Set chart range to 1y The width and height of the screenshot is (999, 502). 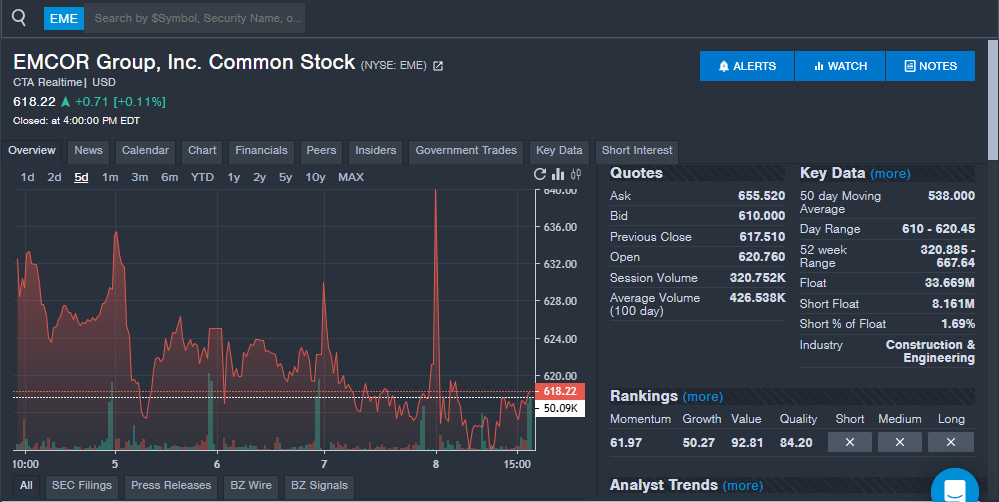point(234,177)
